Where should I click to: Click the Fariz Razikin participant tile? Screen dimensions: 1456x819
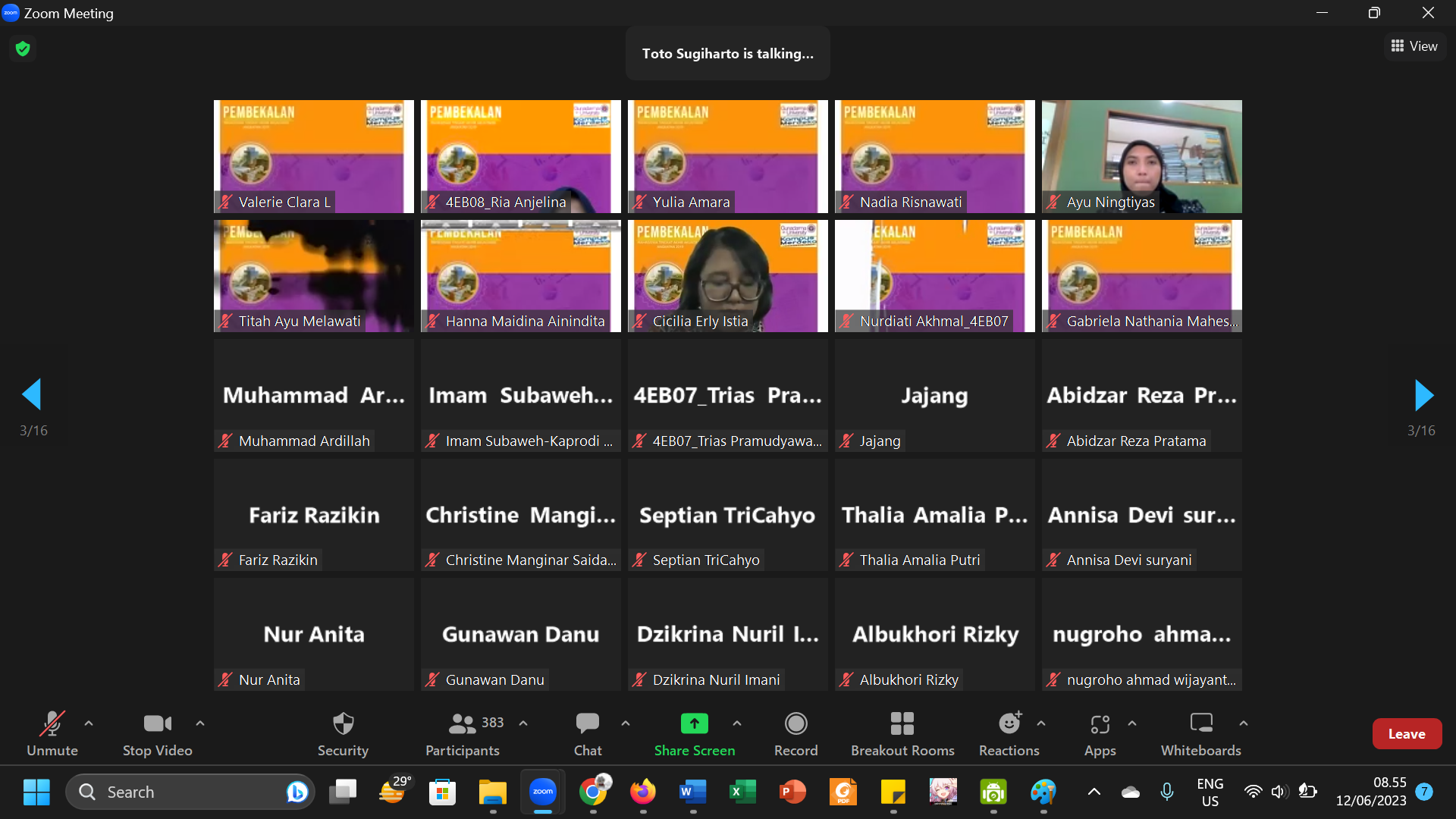pyautogui.click(x=314, y=515)
